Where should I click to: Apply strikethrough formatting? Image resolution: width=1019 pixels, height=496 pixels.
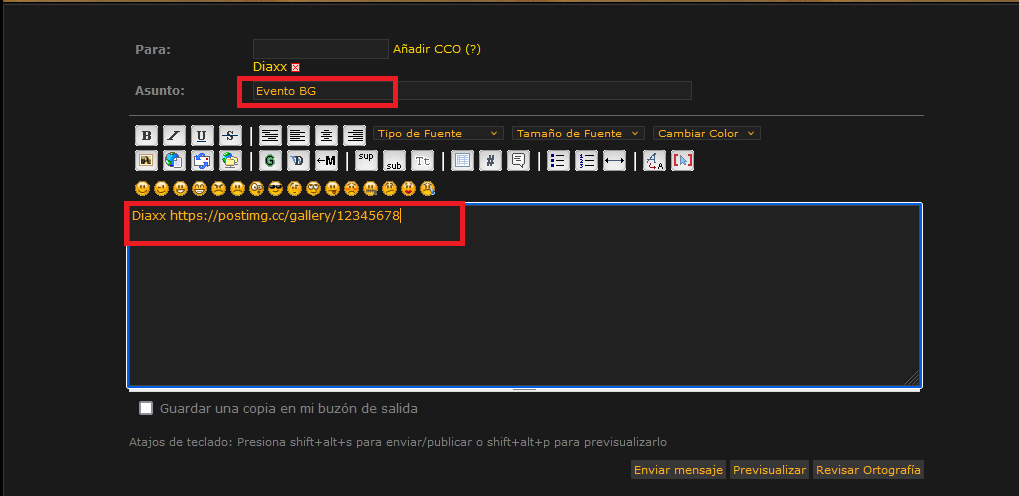pos(230,135)
